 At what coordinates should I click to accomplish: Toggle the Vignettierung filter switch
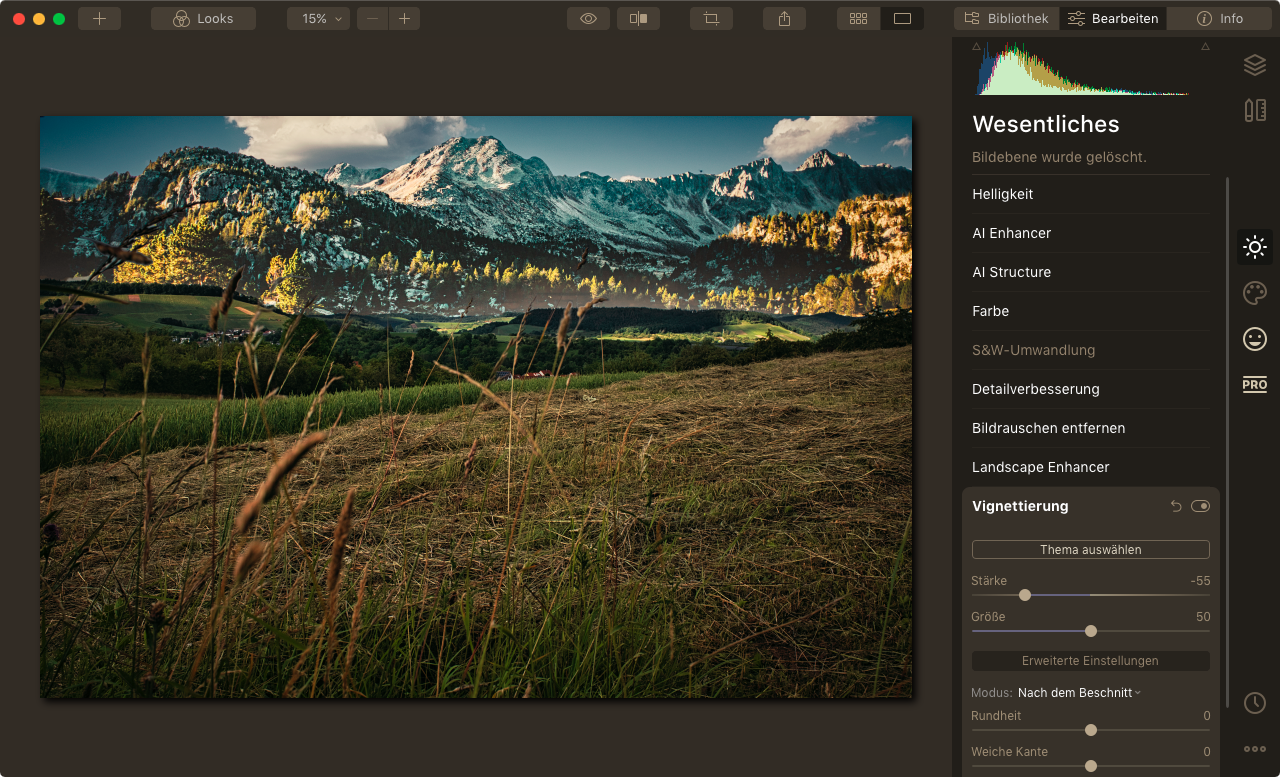[x=1200, y=507]
